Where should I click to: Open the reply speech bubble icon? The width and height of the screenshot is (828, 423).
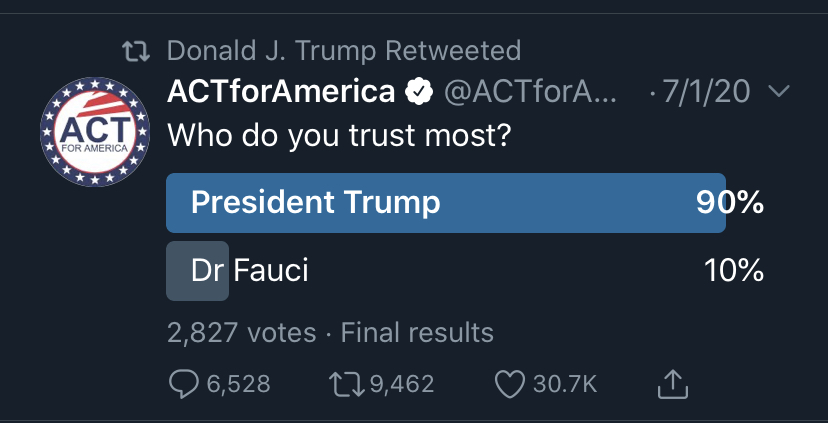pos(184,383)
